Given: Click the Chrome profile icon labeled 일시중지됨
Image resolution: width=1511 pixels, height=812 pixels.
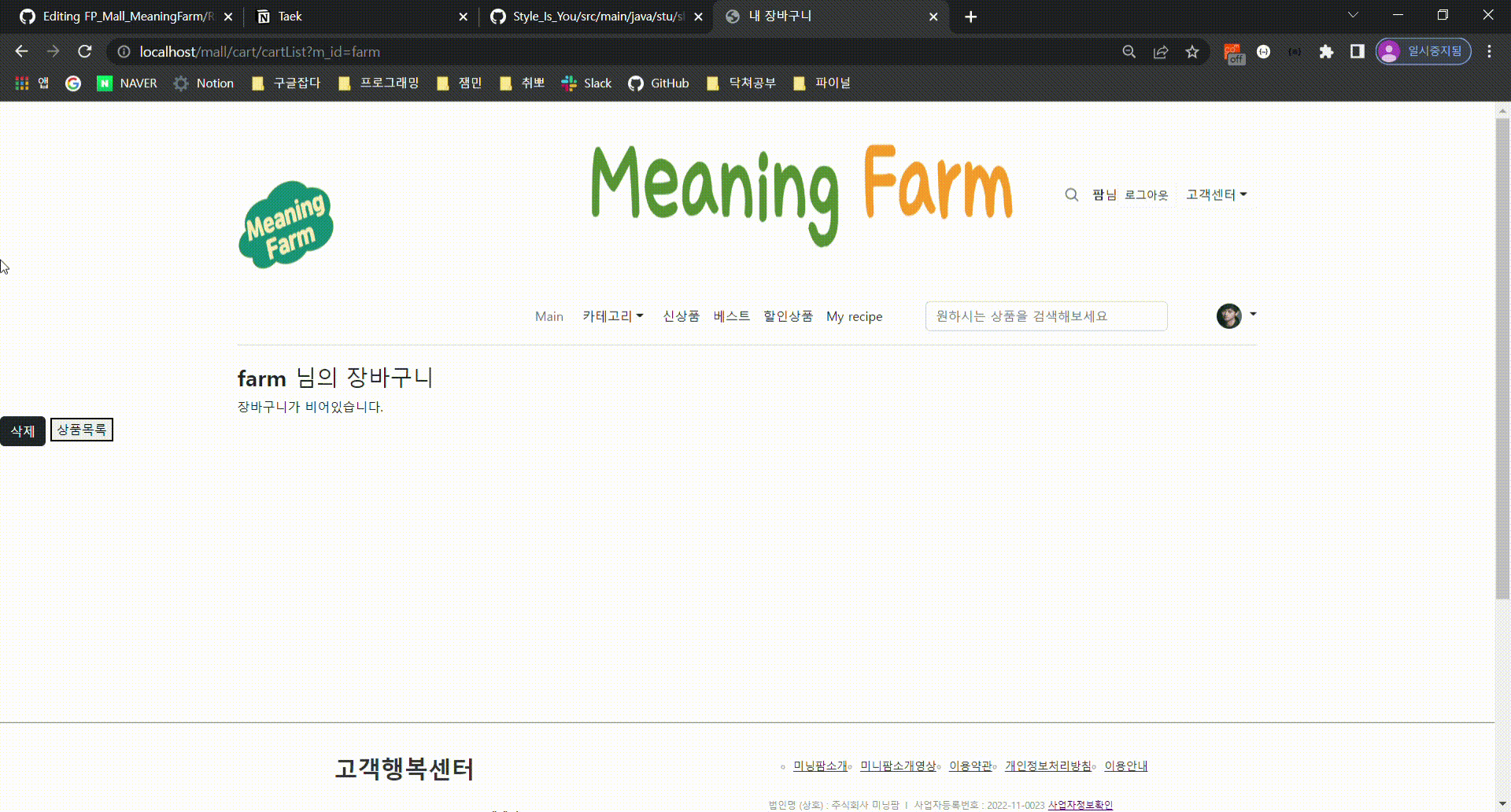Looking at the screenshot, I should click(x=1423, y=51).
